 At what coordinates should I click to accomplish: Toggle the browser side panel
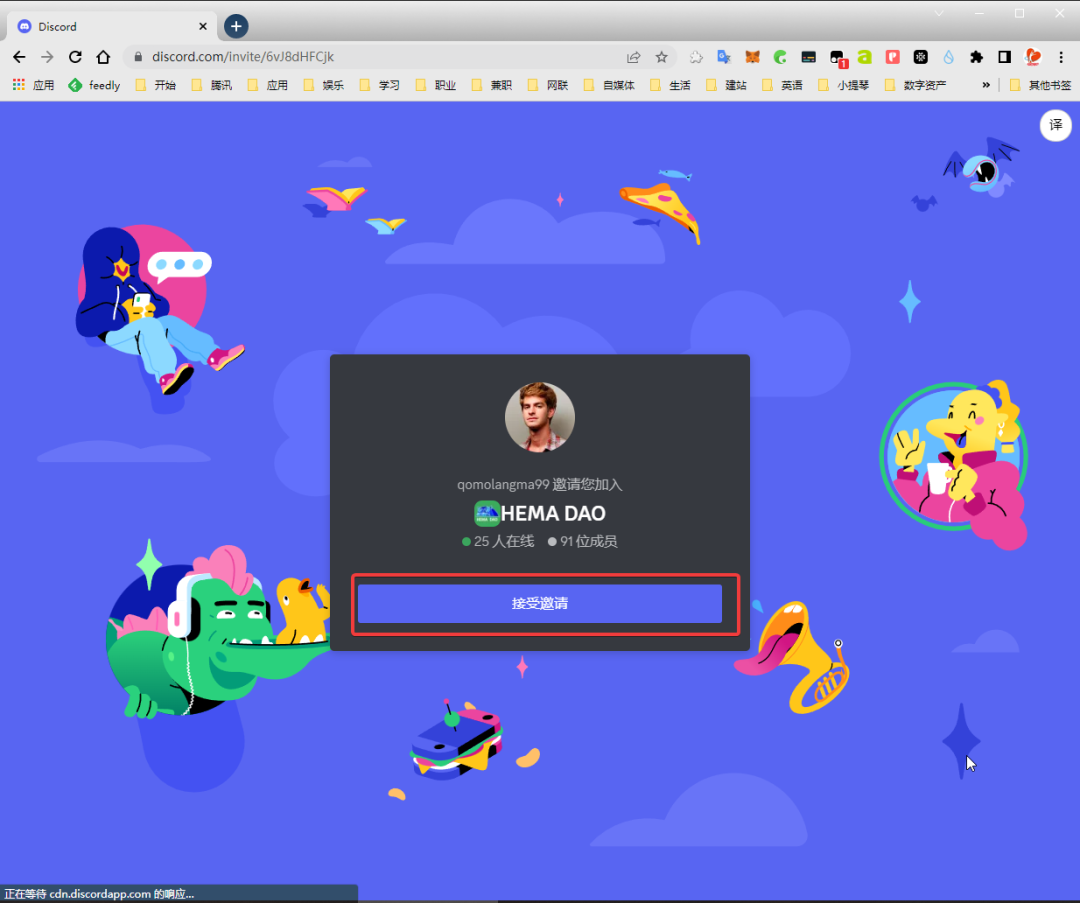click(x=1005, y=57)
